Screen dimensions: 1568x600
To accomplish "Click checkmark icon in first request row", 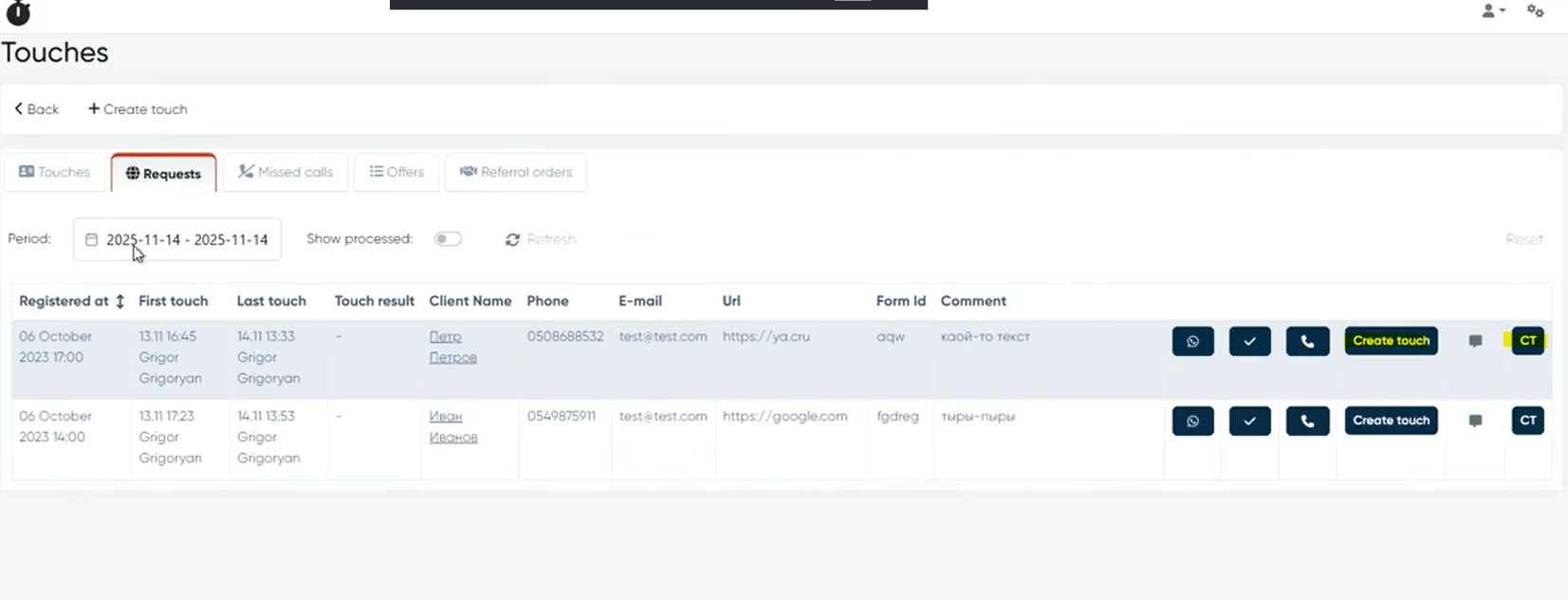I will tap(1249, 341).
